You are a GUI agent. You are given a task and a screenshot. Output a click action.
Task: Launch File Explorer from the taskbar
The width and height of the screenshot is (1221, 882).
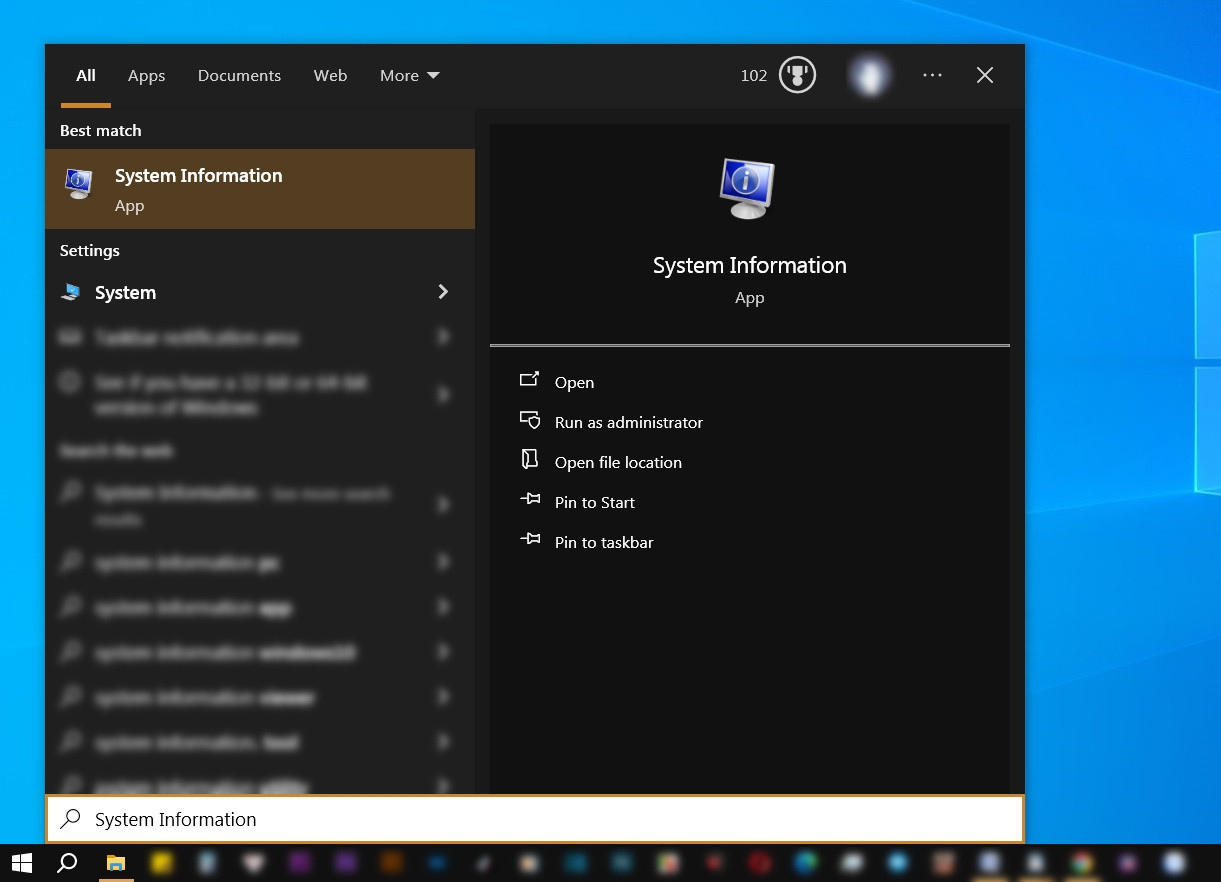116,863
